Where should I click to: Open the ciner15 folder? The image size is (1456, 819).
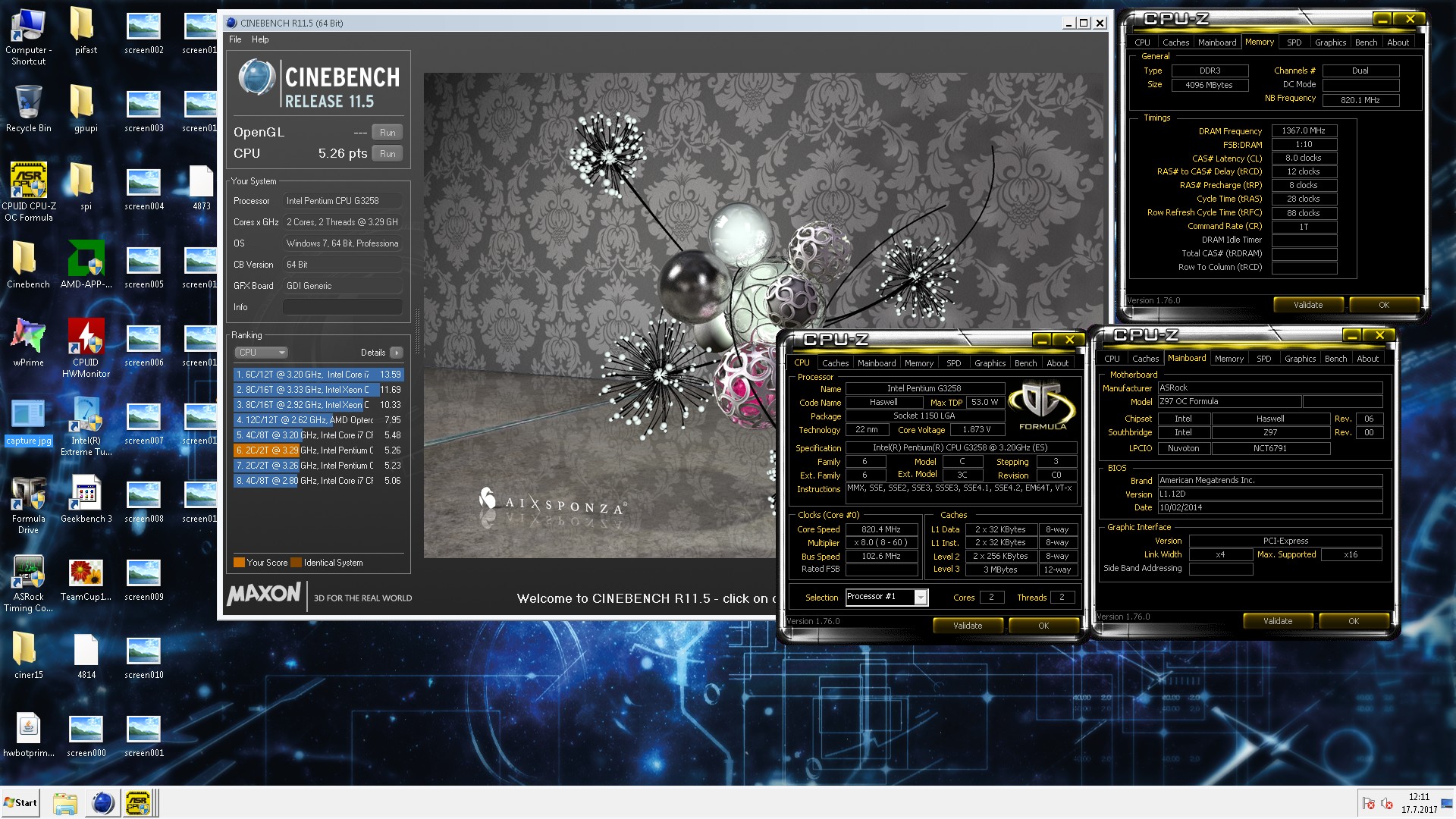(x=28, y=656)
